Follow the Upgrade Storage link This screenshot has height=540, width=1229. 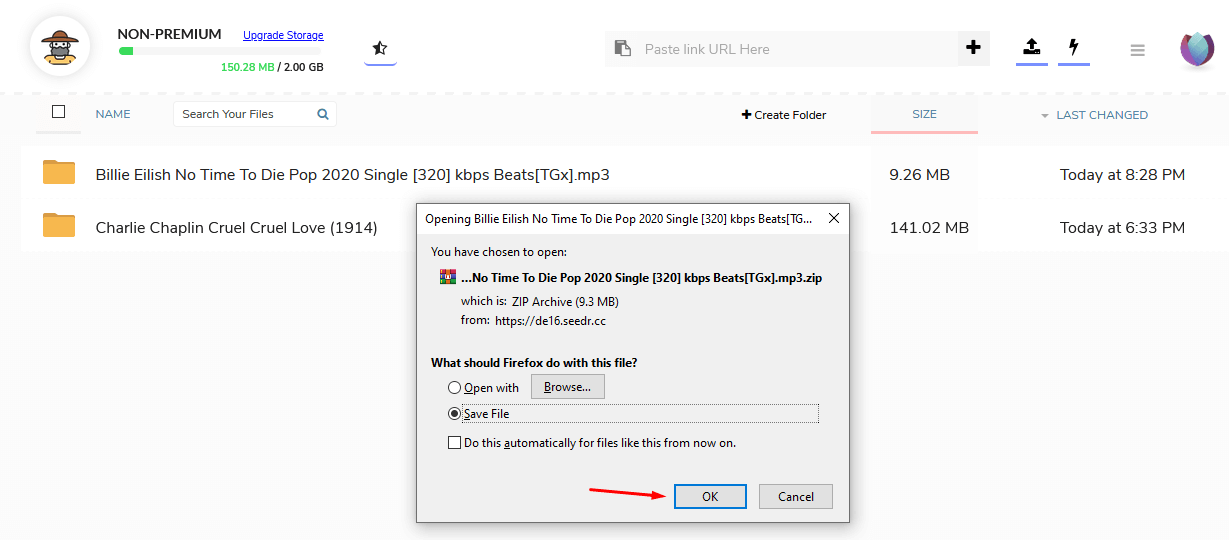pos(283,35)
